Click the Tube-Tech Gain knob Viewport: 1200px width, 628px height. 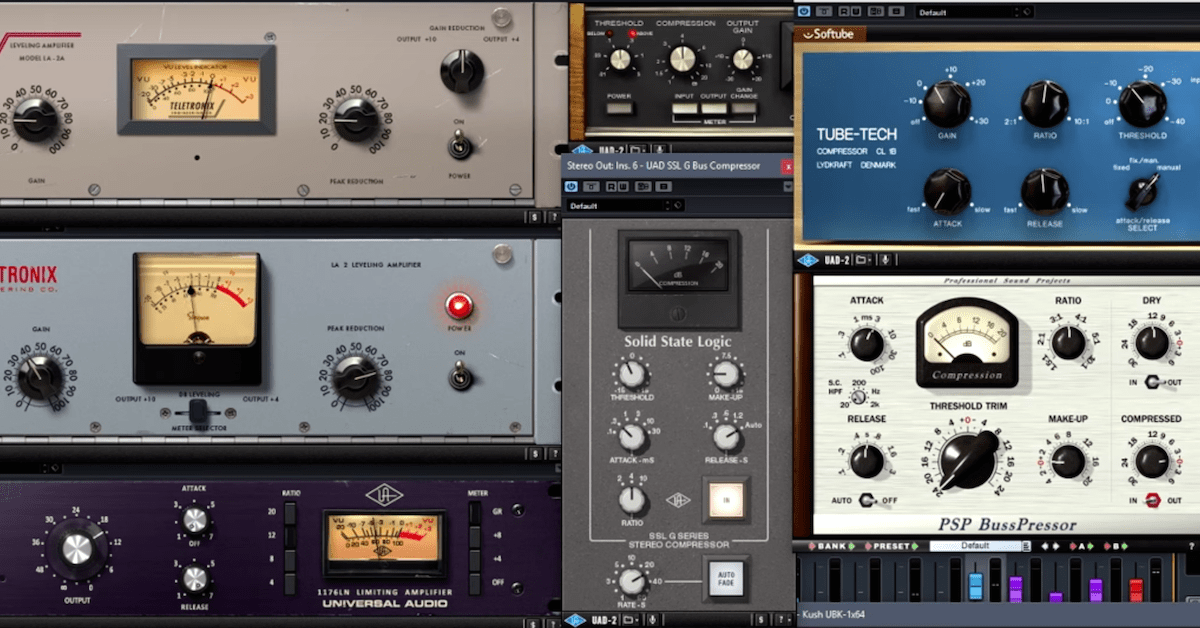(x=946, y=104)
